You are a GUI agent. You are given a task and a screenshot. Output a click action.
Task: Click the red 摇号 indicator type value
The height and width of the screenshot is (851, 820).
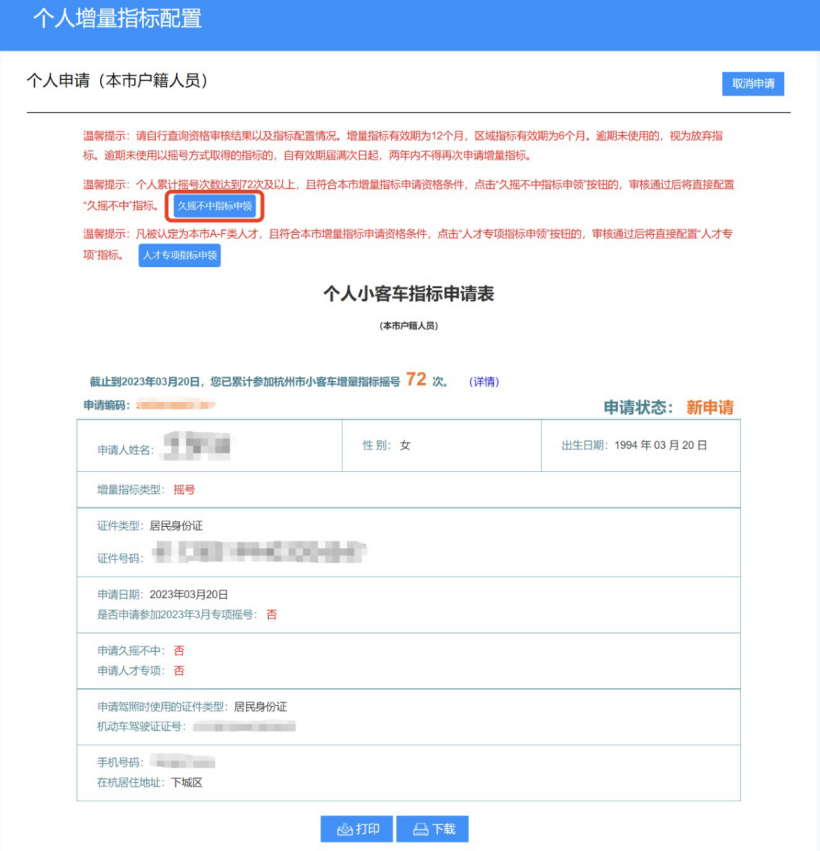click(184, 490)
